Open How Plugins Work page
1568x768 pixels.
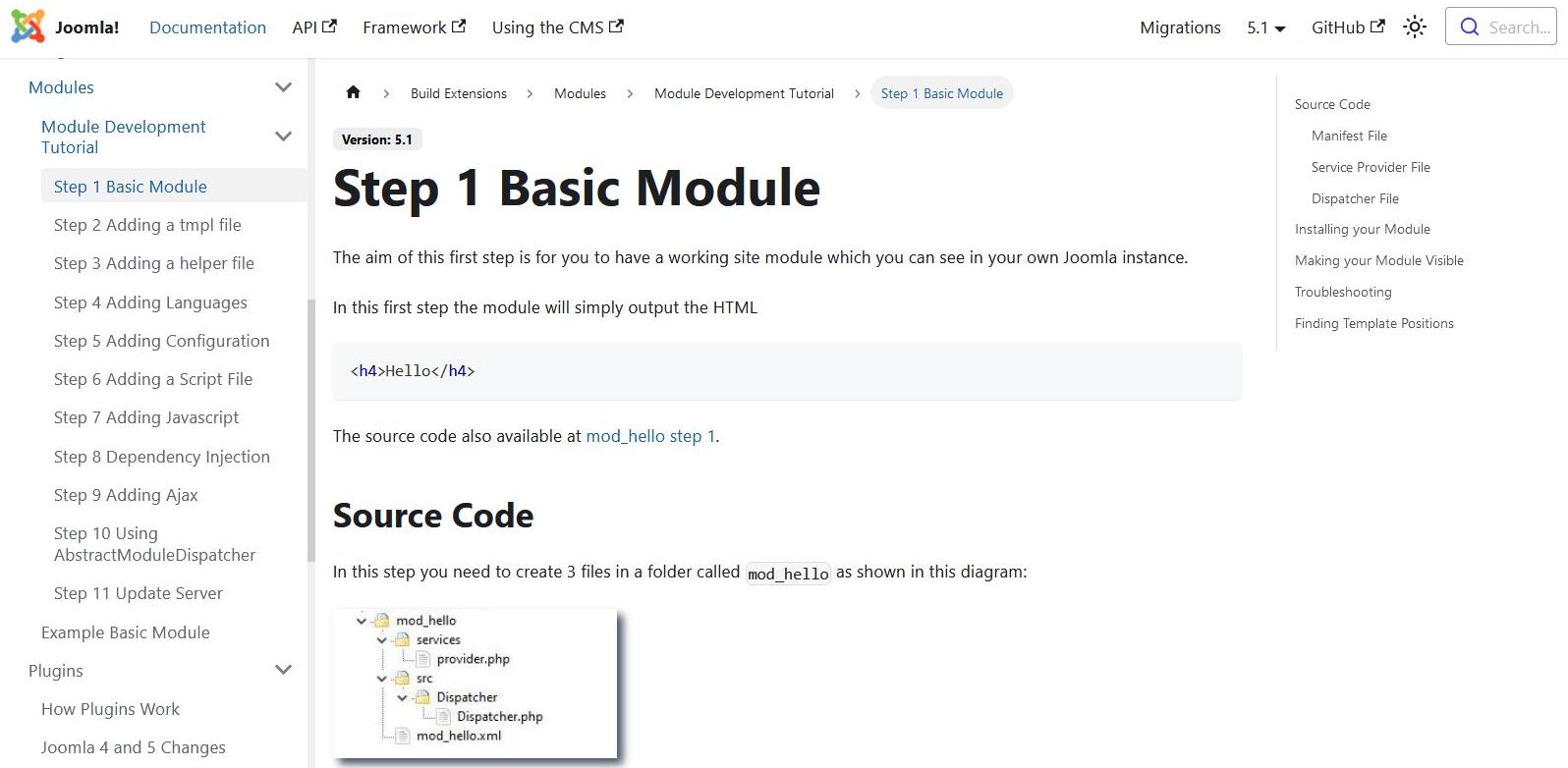click(110, 709)
